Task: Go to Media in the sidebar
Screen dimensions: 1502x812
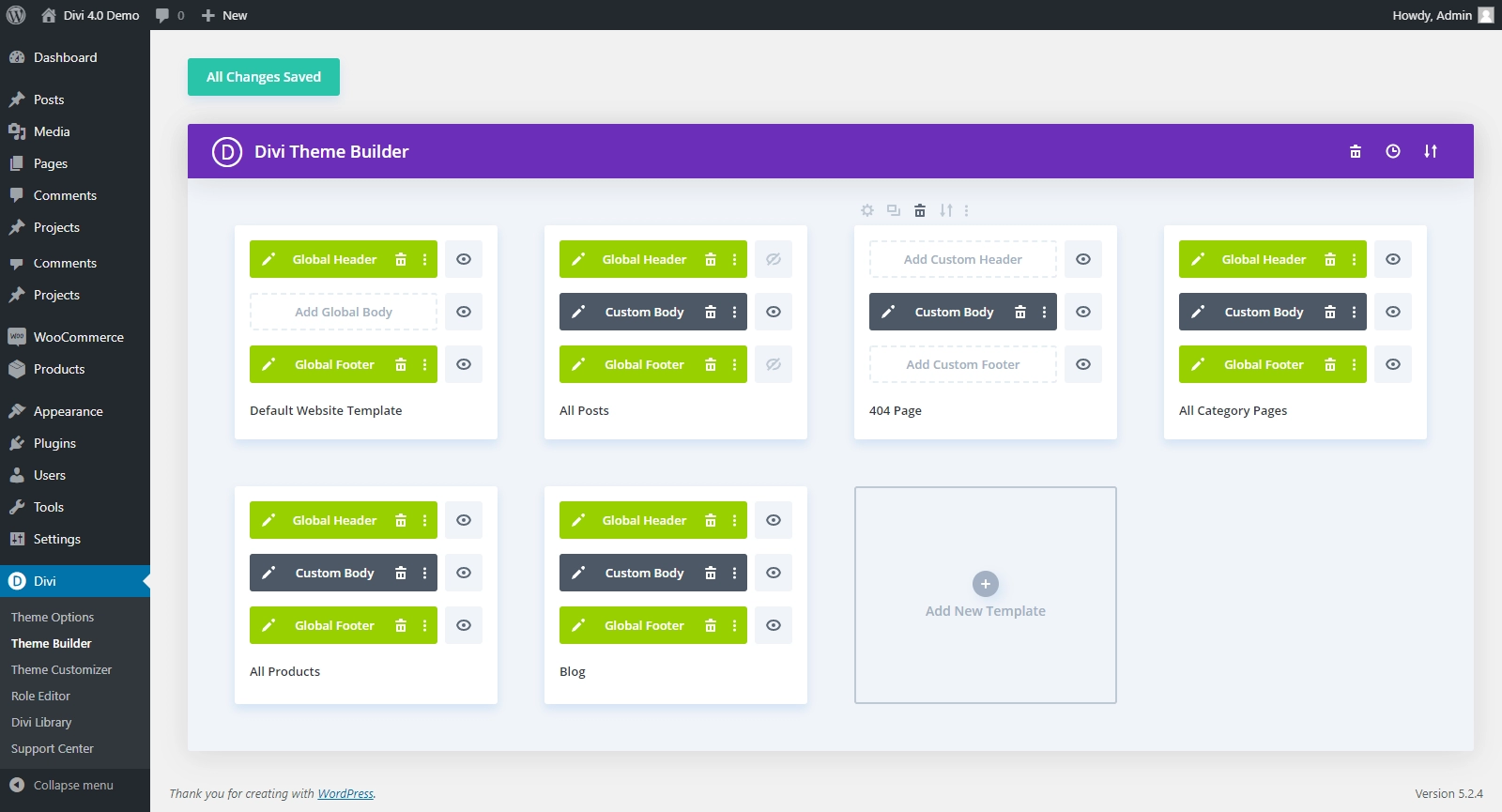Action: click(x=75, y=131)
